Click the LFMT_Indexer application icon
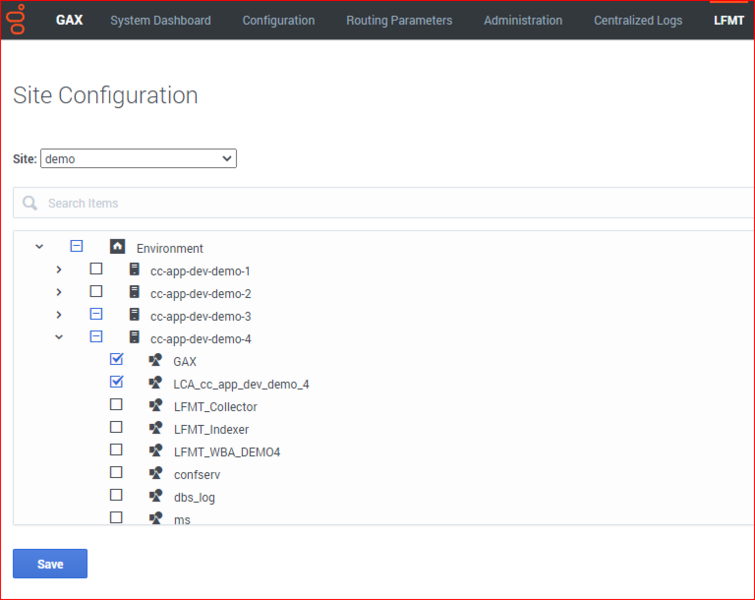 pos(155,428)
